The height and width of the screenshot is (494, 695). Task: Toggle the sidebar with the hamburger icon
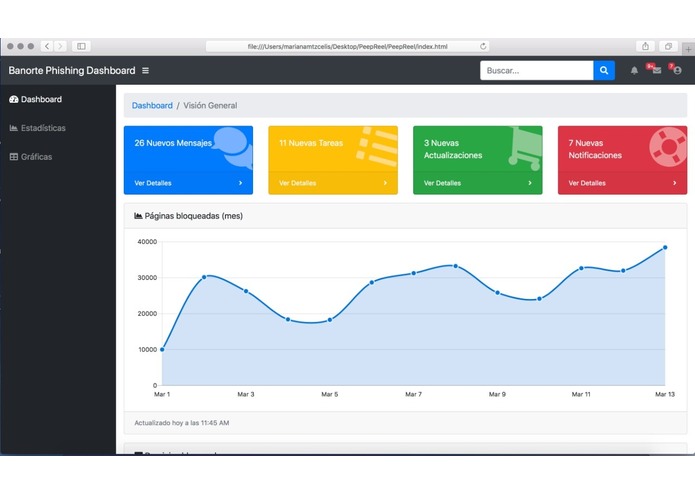pyautogui.click(x=145, y=70)
